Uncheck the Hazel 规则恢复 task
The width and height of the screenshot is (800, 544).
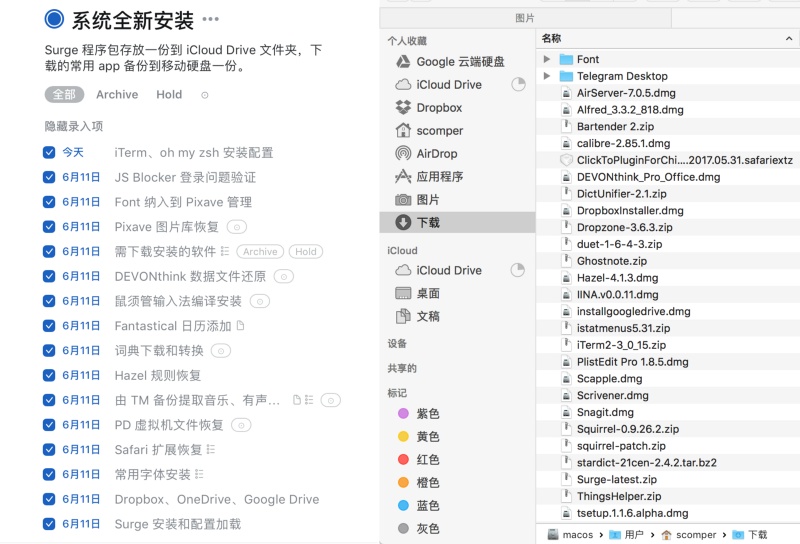[49, 375]
